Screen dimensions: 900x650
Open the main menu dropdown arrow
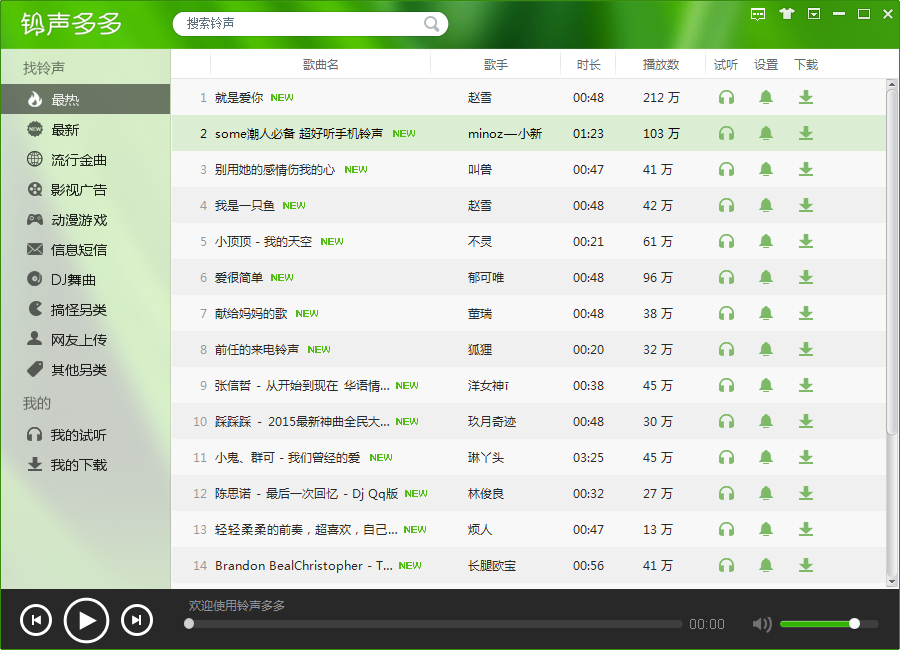pyautogui.click(x=812, y=14)
